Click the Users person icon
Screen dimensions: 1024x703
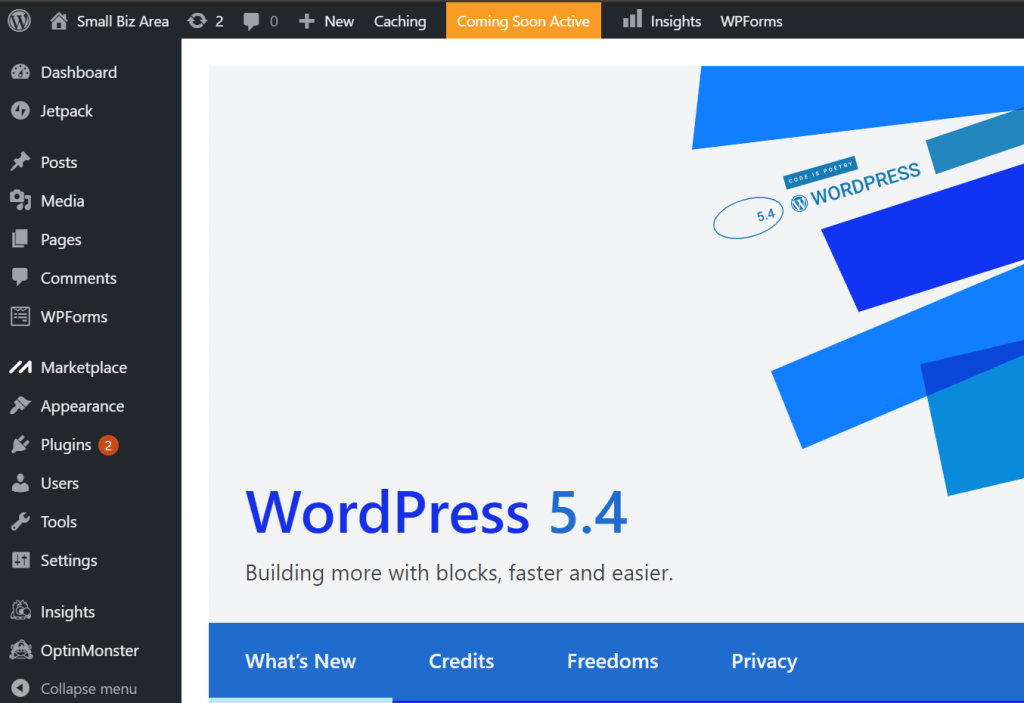pos(20,483)
